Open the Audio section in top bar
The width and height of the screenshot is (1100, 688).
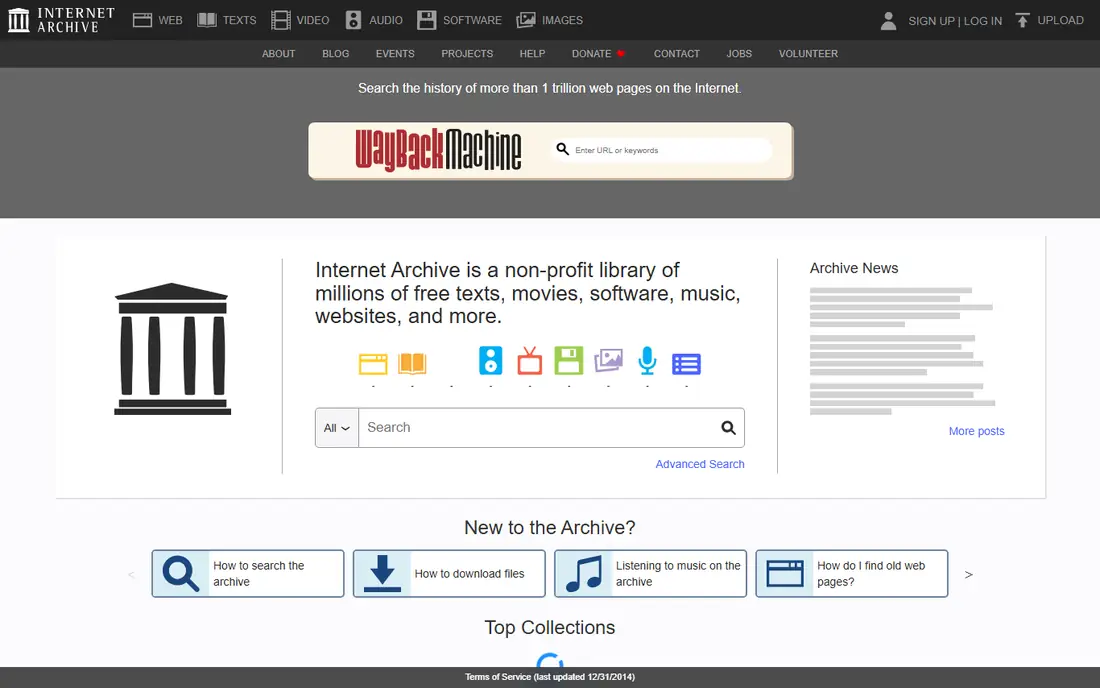pos(374,20)
